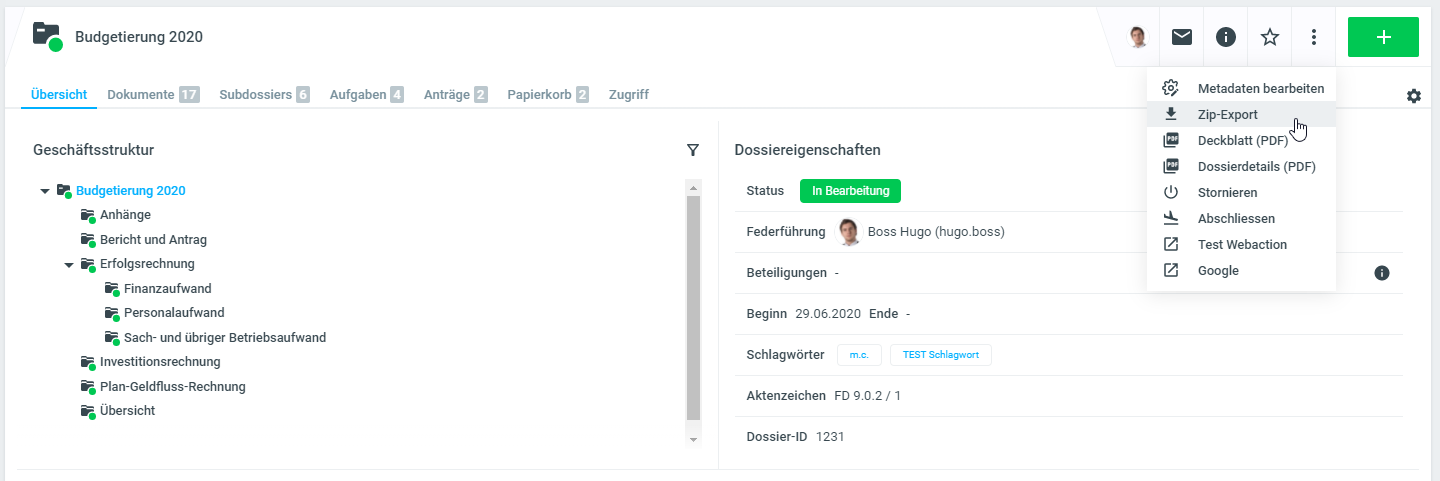The height and width of the screenshot is (481, 1440).
Task: Click the green plus add button
Action: tap(1383, 37)
